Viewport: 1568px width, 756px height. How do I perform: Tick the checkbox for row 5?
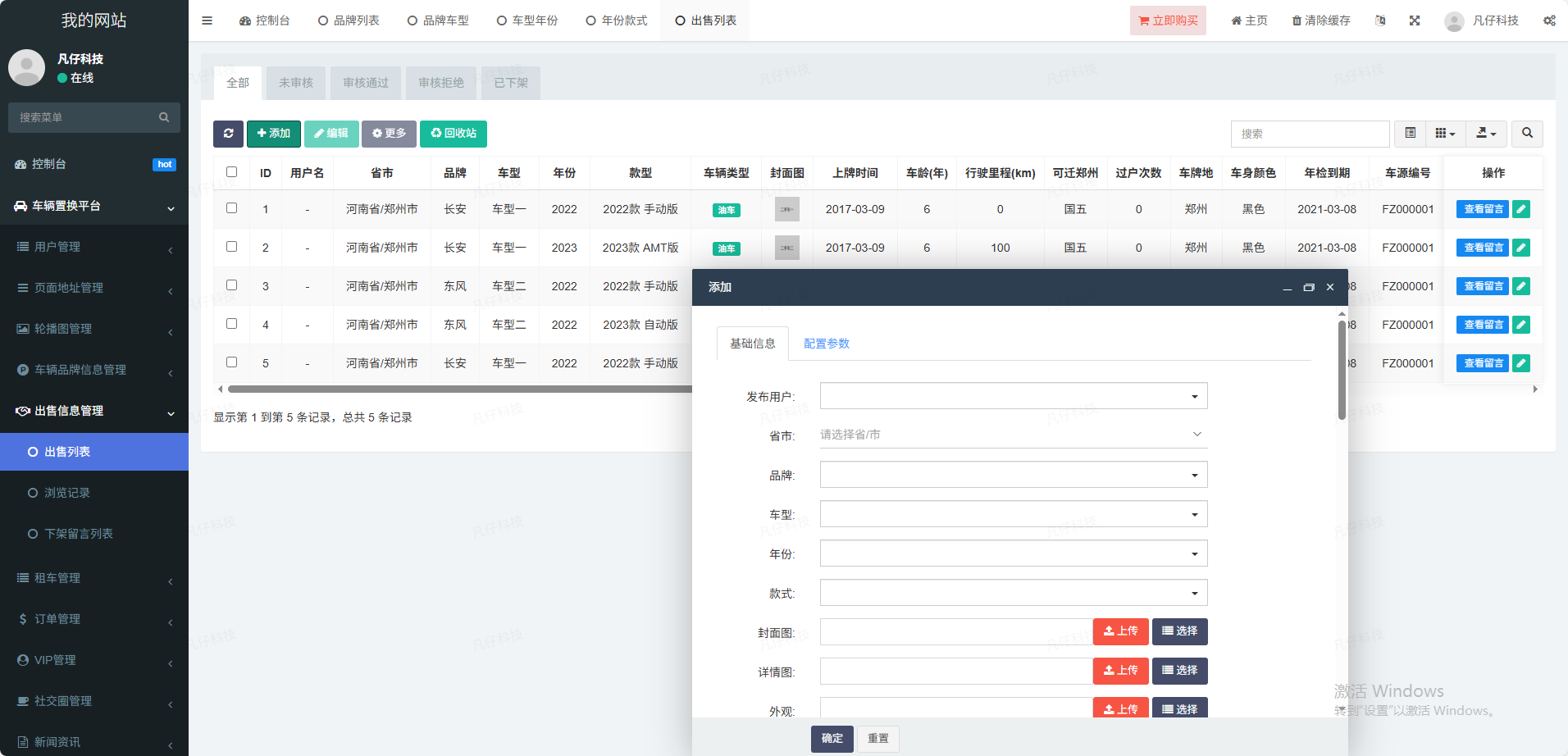(x=232, y=362)
